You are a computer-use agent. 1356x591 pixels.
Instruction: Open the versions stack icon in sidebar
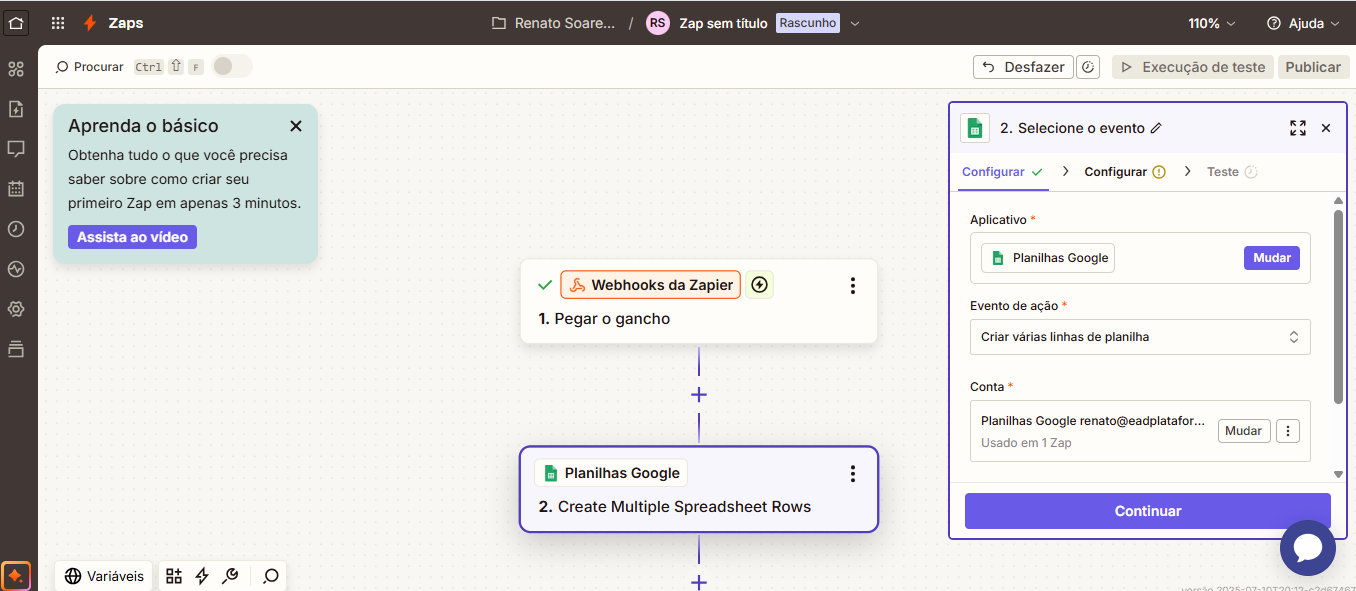coord(16,349)
